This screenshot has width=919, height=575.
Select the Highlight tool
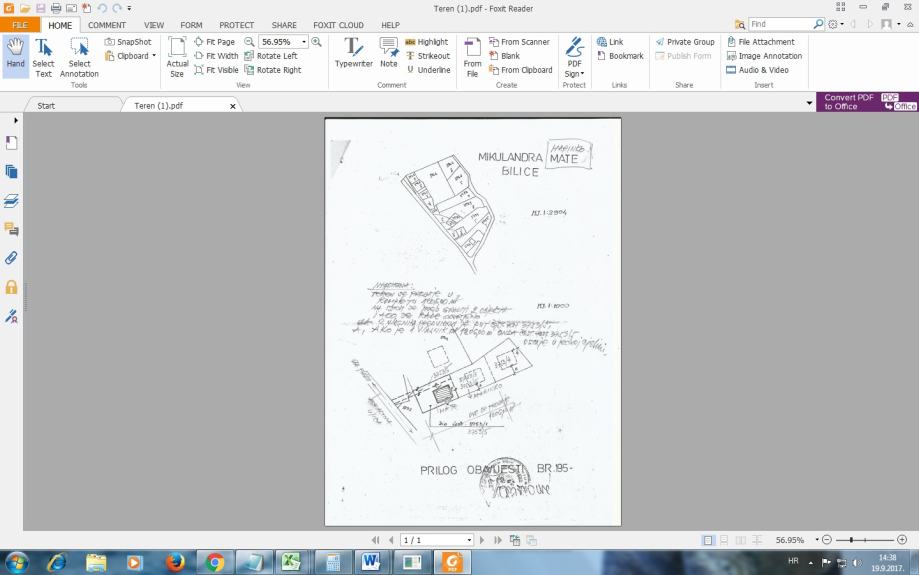pos(427,42)
